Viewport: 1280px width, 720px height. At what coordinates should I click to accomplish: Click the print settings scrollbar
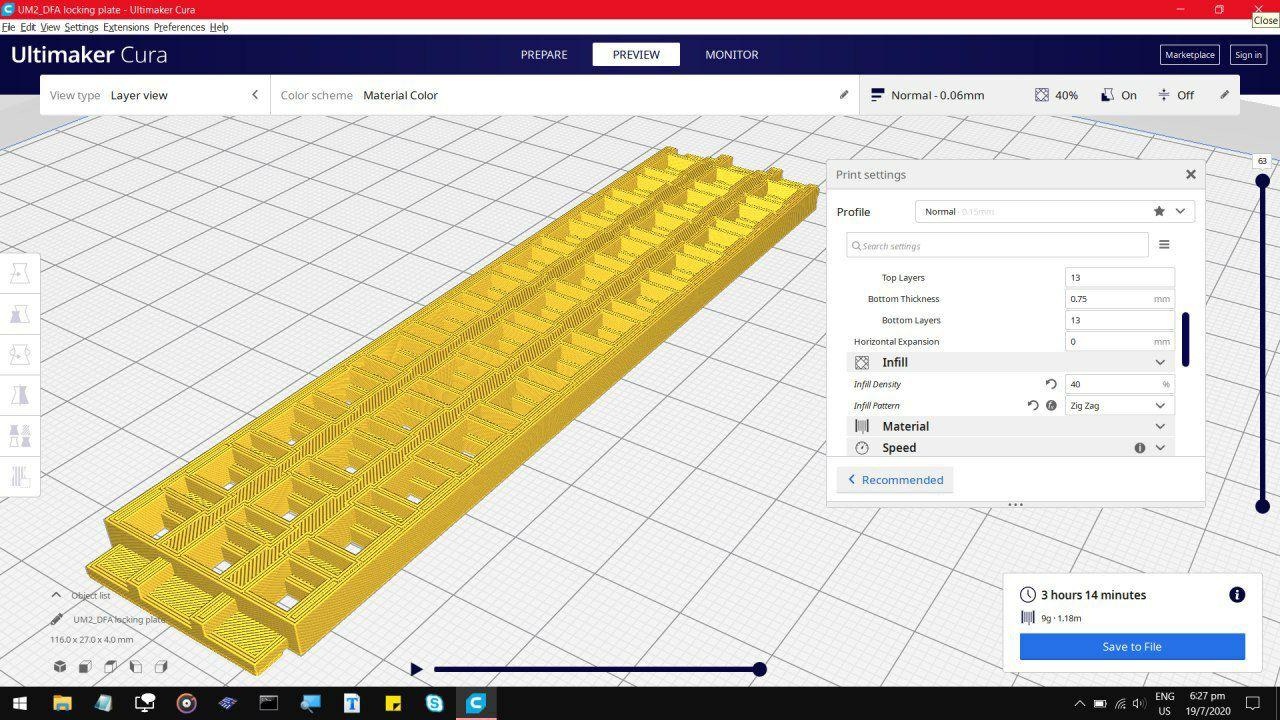(x=1186, y=340)
